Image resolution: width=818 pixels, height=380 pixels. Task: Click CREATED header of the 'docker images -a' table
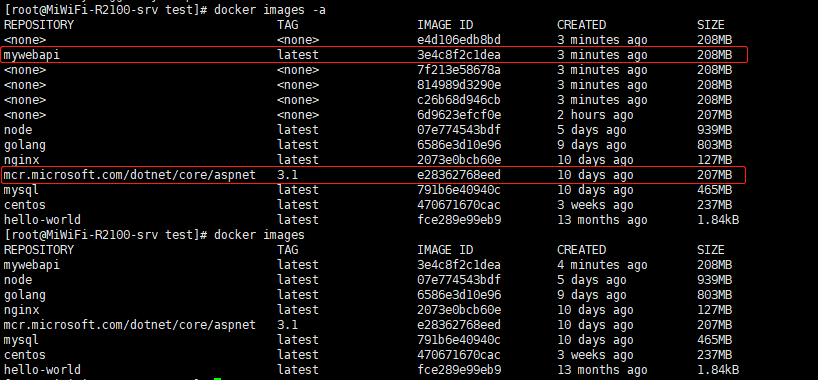pyautogui.click(x=581, y=25)
